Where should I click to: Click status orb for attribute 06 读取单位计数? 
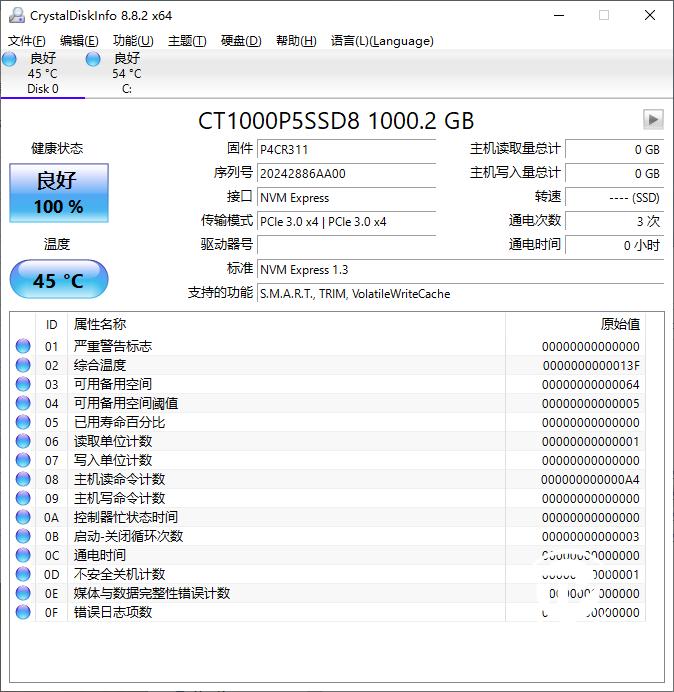(x=23, y=441)
